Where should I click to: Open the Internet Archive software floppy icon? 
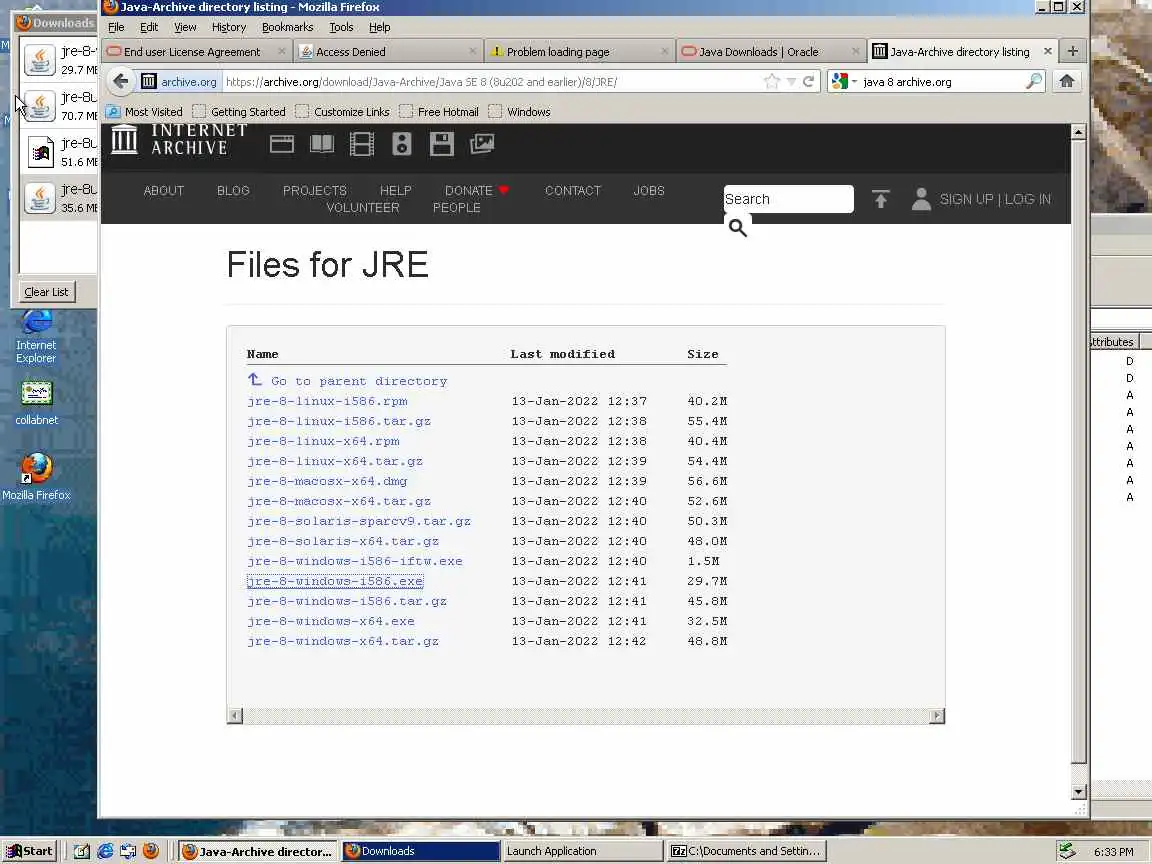[x=442, y=144]
